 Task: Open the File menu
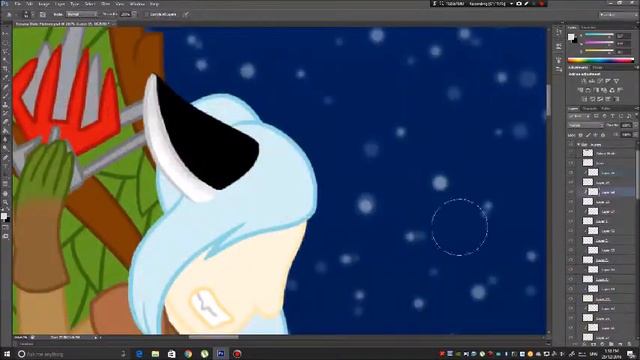[x=18, y=4]
